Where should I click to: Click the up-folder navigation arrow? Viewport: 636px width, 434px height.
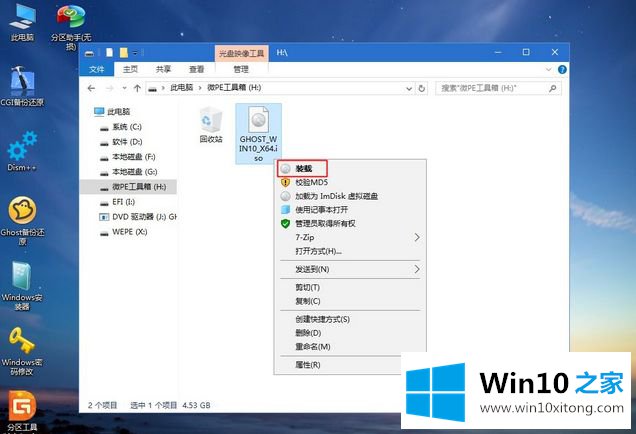[135, 88]
